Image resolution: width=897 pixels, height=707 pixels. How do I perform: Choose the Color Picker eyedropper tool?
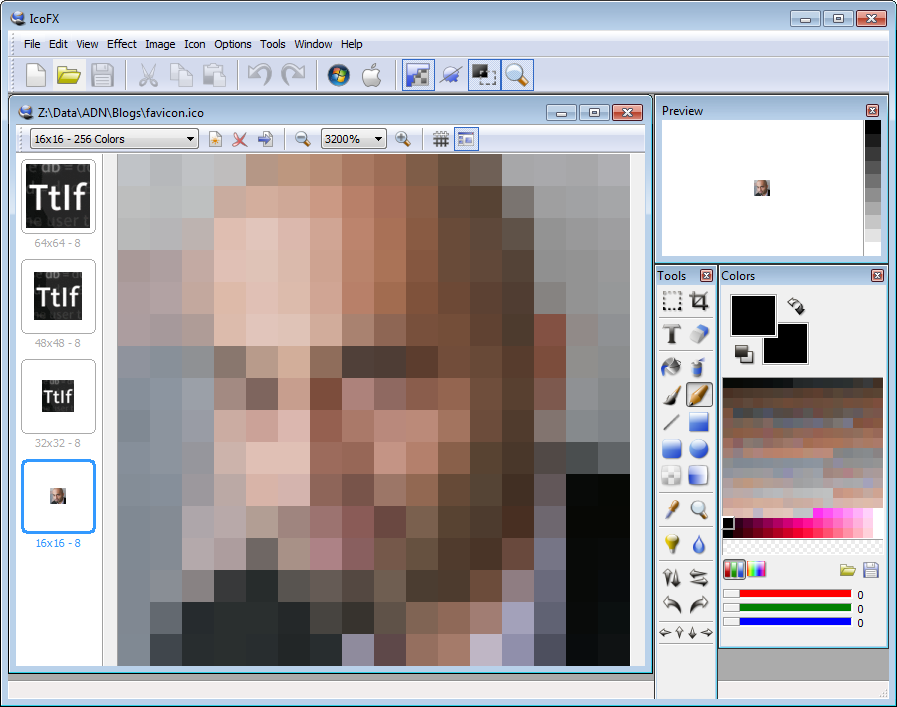[x=672, y=510]
